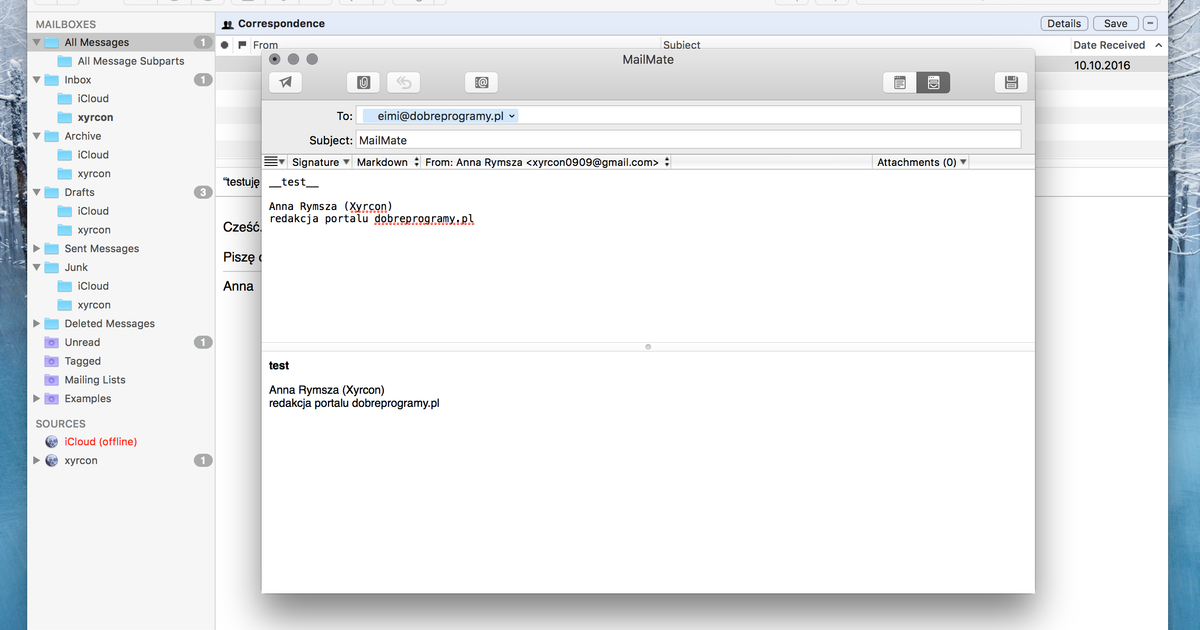Select the Examples smart mailbox icon
This screenshot has width=1200, height=630.
[x=52, y=398]
